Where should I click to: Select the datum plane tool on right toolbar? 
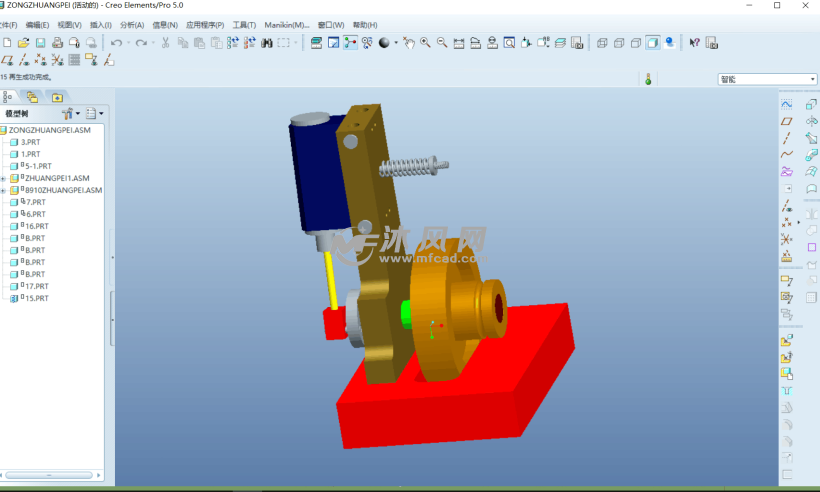tap(787, 121)
